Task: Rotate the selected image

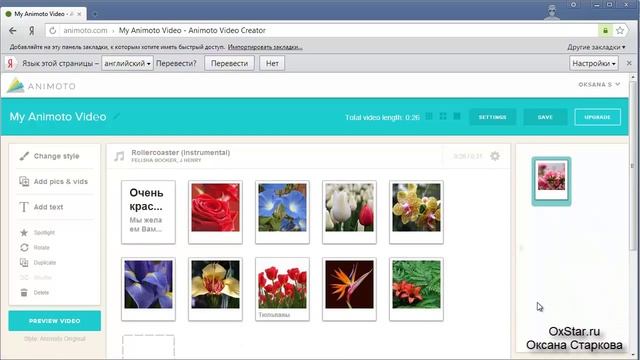Action: pyautogui.click(x=24, y=247)
